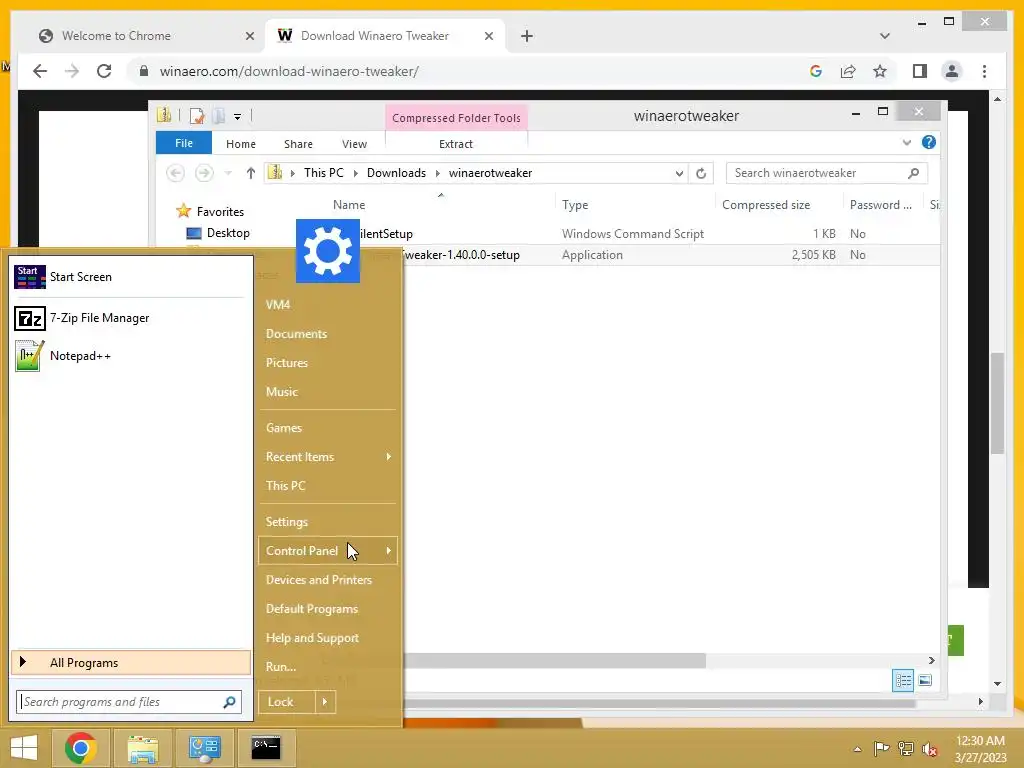Sort by Compressed size column
1024x768 pixels.
pyautogui.click(x=766, y=205)
